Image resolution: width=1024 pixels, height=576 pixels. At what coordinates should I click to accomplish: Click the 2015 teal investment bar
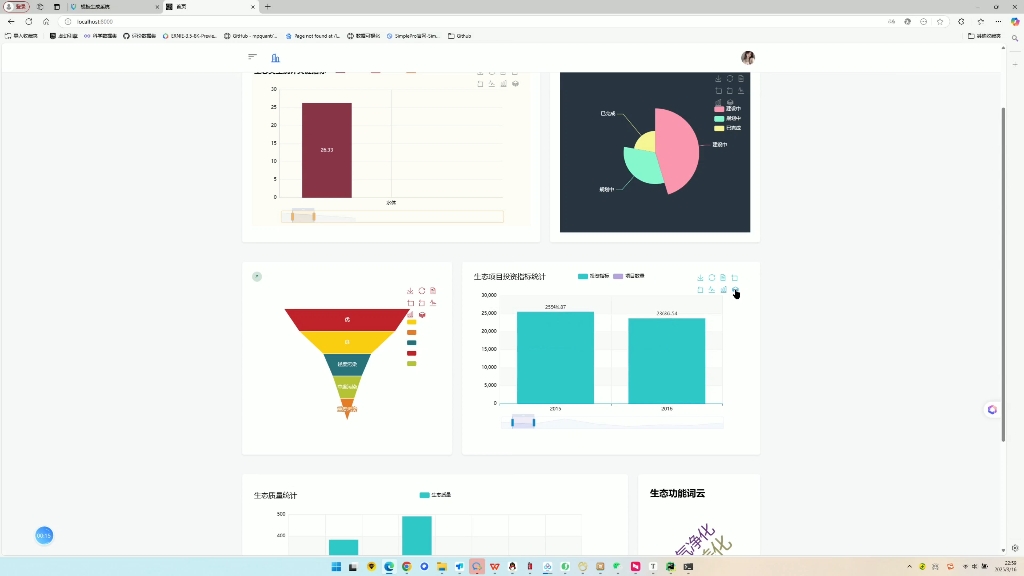point(555,358)
